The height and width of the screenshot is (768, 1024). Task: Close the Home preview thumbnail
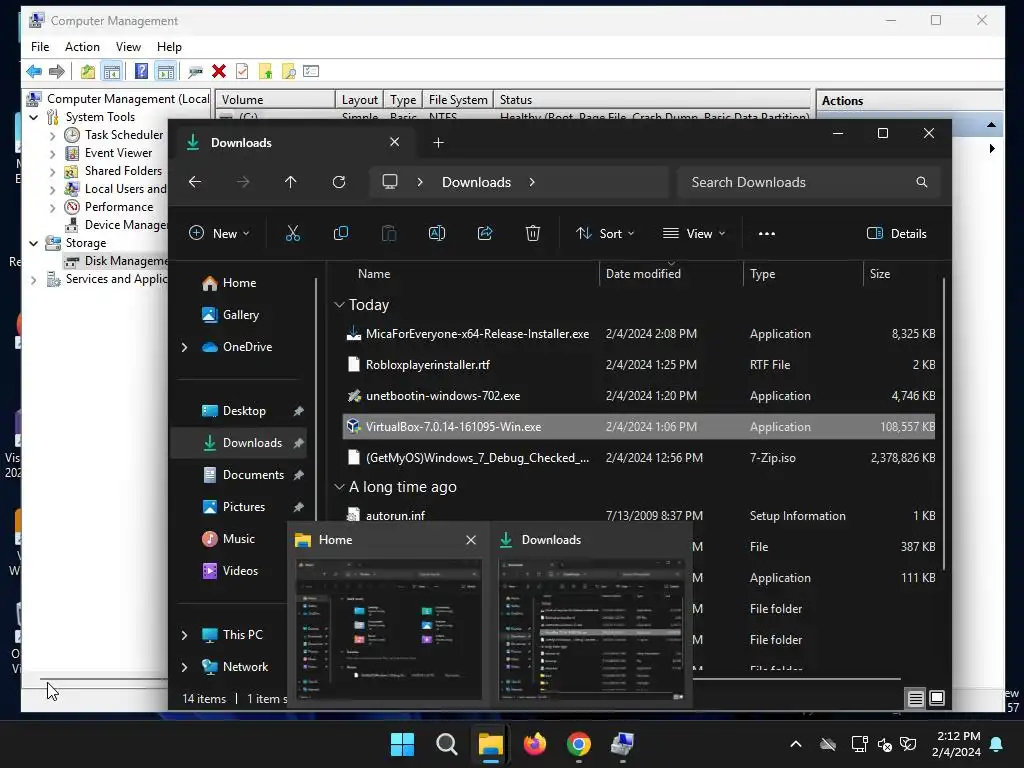pyautogui.click(x=471, y=539)
